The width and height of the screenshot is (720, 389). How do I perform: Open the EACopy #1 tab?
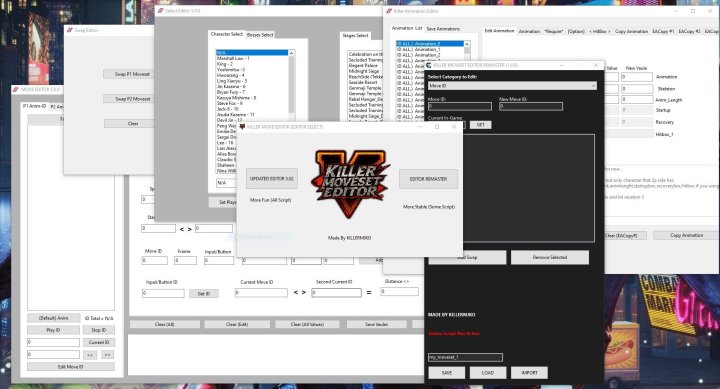pyautogui.click(x=663, y=32)
